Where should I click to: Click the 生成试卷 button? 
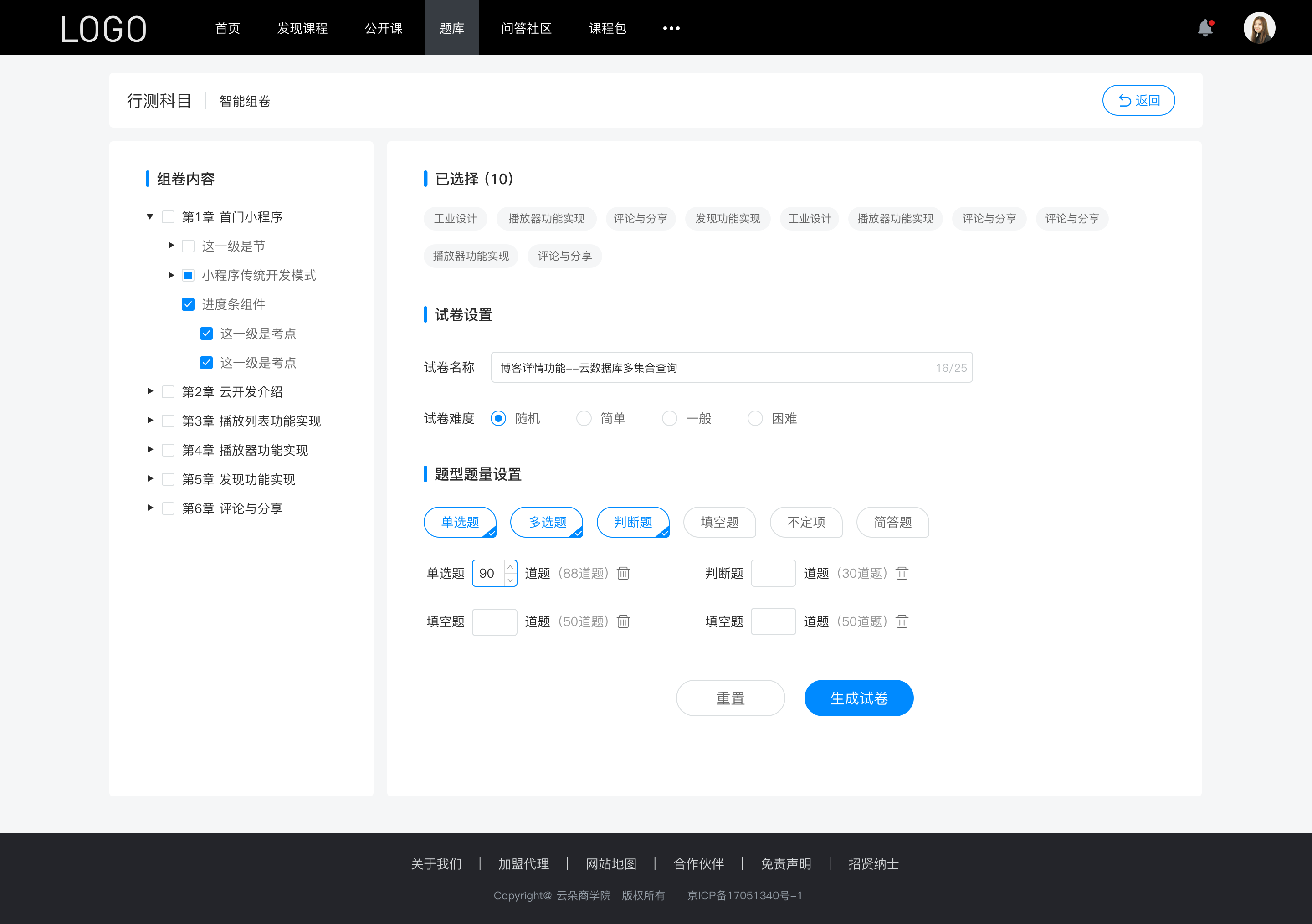pos(858,697)
